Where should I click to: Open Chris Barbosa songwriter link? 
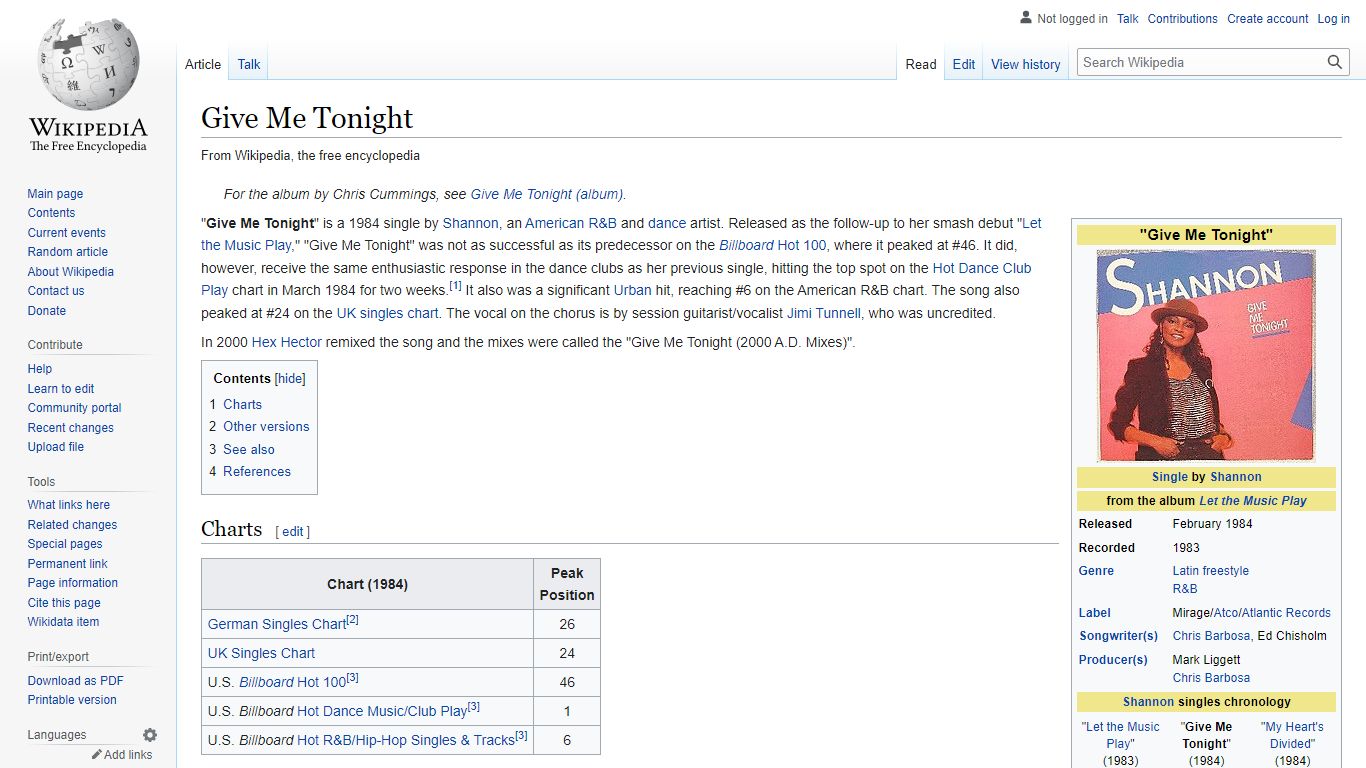tap(1211, 636)
